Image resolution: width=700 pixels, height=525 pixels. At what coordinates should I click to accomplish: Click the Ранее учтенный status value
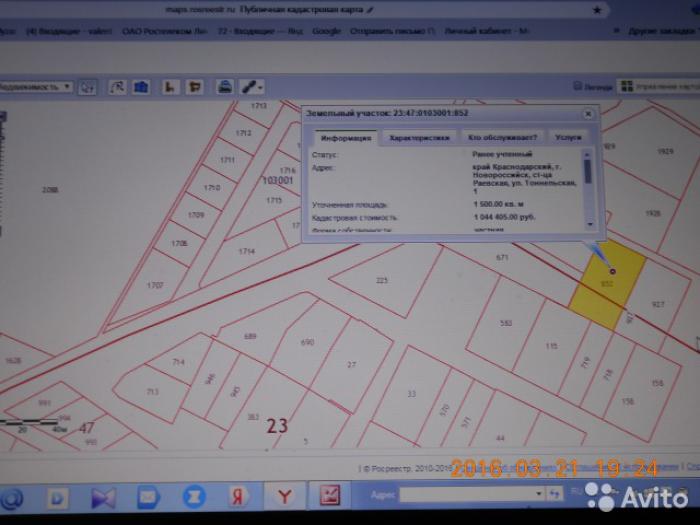coord(502,154)
